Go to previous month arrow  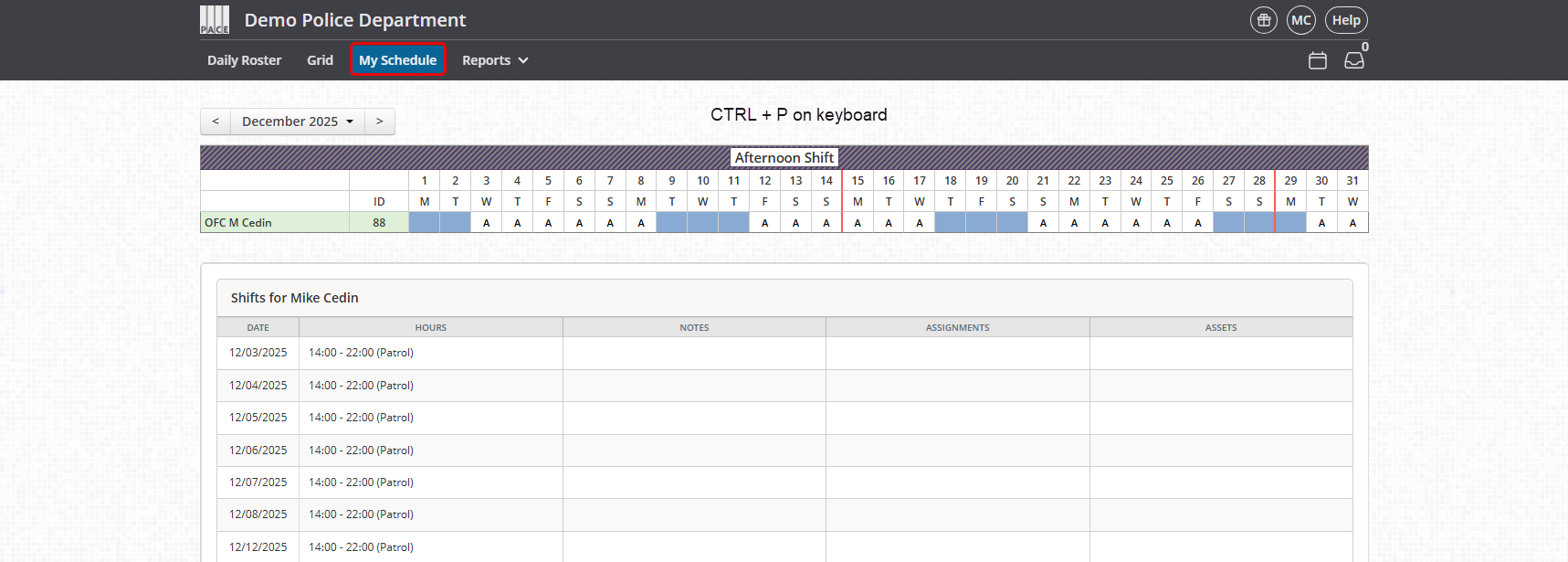216,122
